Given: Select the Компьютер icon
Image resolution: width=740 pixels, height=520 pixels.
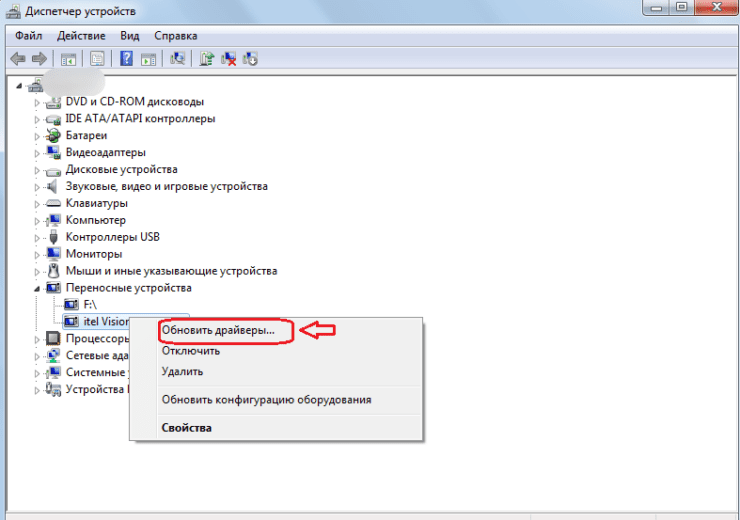Looking at the screenshot, I should click(x=53, y=220).
